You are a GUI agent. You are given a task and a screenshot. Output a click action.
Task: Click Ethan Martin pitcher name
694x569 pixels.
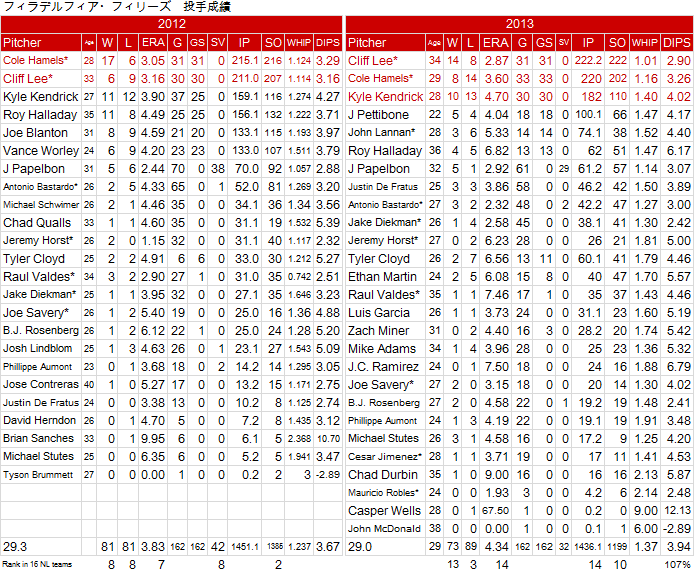point(382,277)
